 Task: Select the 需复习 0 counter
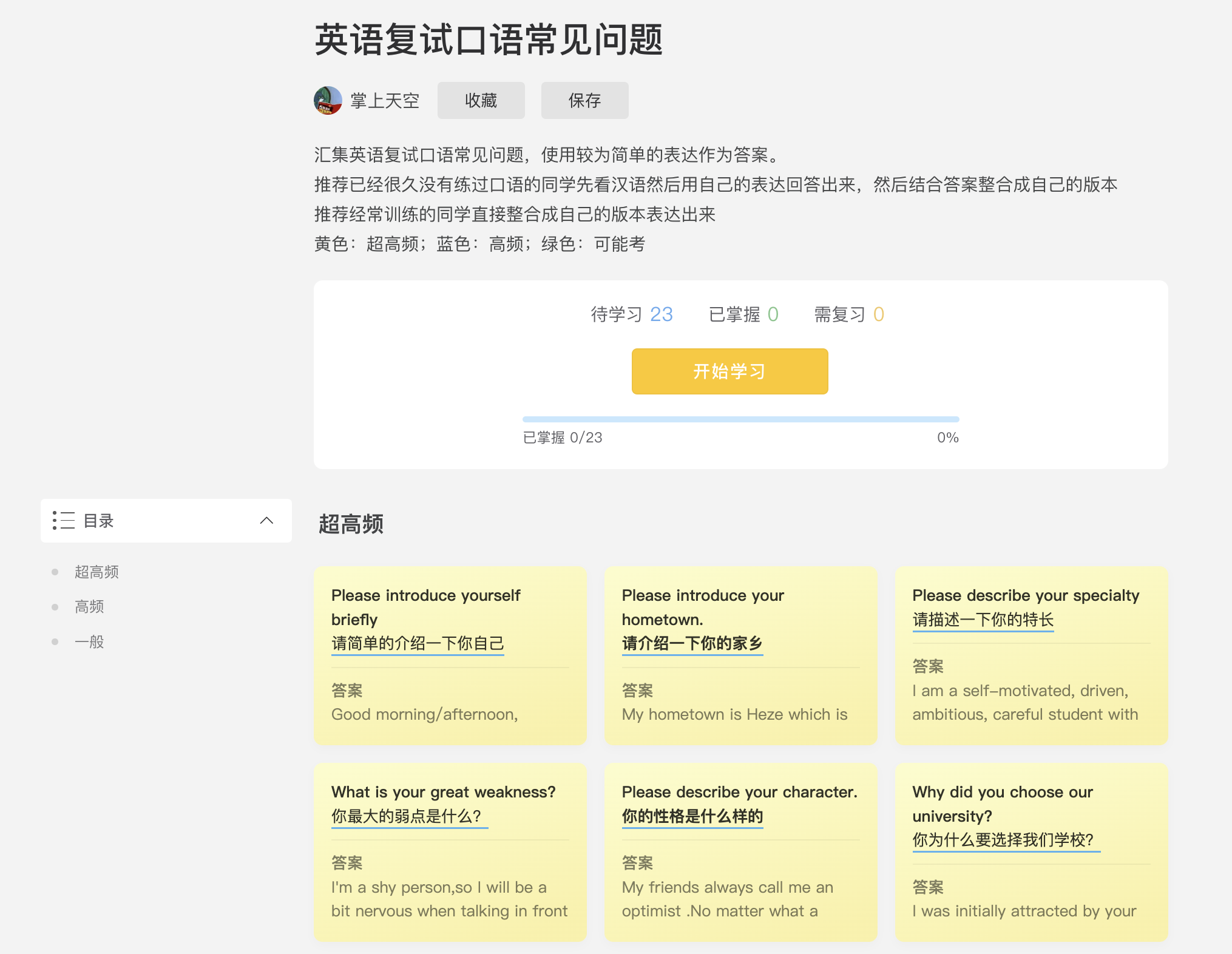(x=848, y=314)
